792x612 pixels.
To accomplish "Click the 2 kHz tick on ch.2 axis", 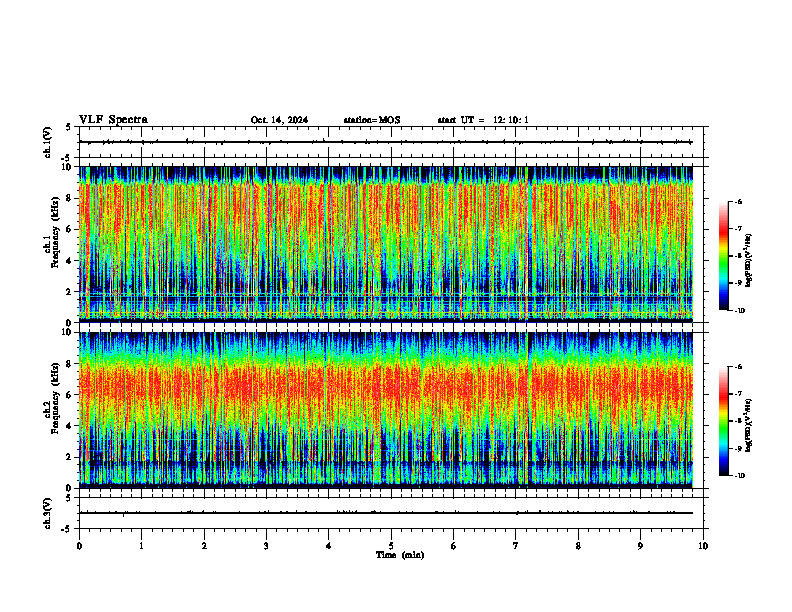I will [x=69, y=457].
